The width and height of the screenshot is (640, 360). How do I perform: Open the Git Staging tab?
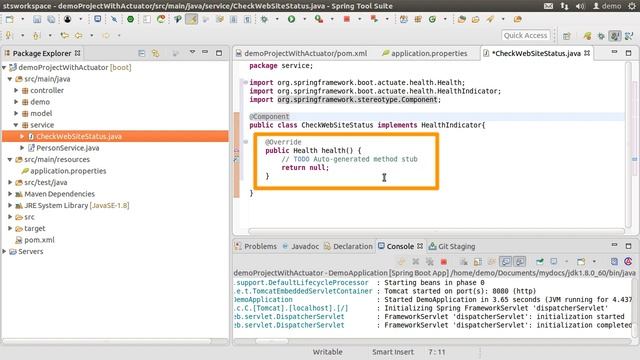[x=452, y=247]
